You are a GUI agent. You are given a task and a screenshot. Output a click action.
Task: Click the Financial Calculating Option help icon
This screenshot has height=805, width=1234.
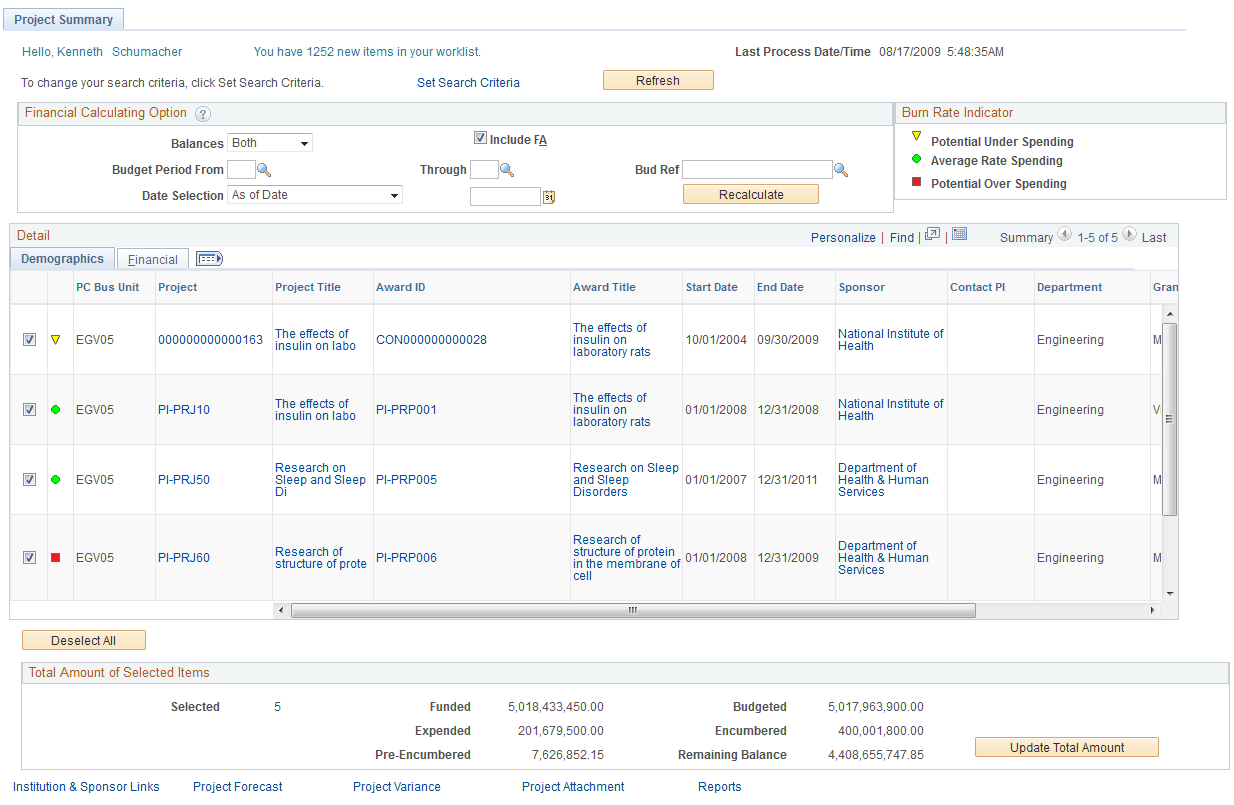pyautogui.click(x=203, y=113)
